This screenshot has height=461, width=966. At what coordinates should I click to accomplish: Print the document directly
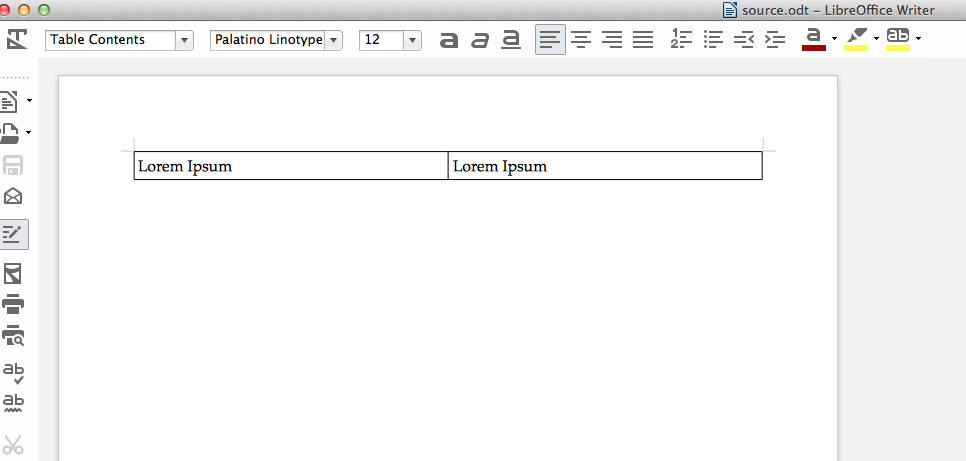tap(14, 305)
